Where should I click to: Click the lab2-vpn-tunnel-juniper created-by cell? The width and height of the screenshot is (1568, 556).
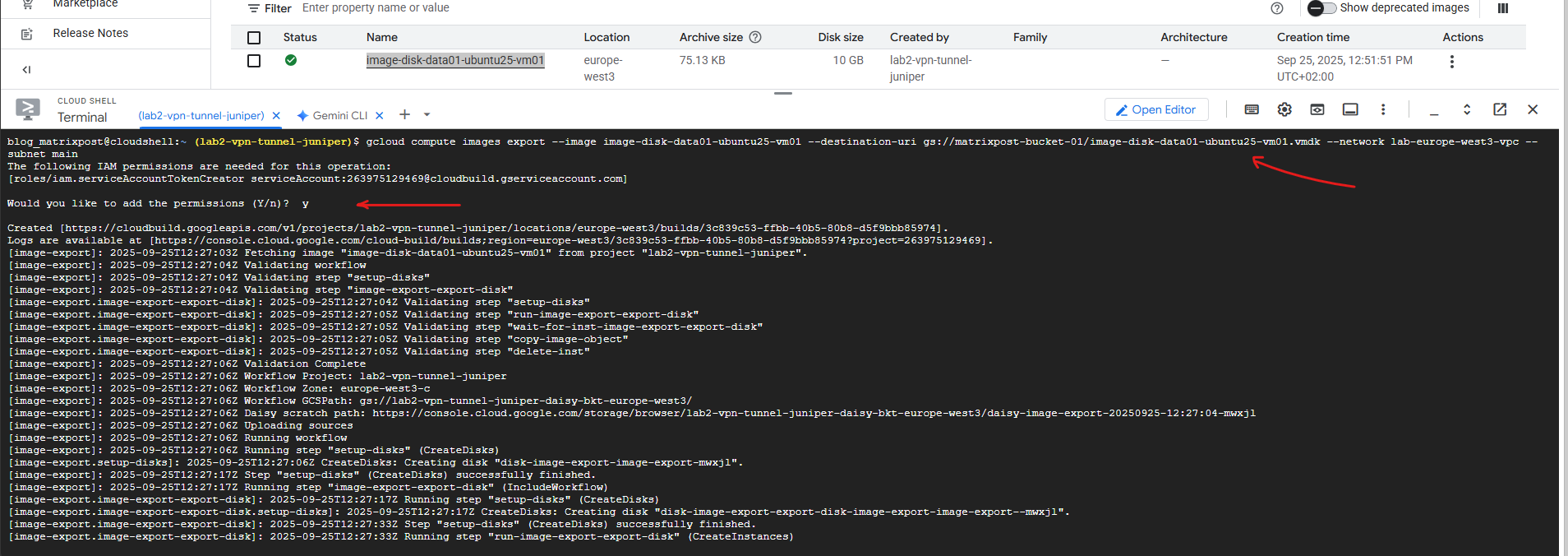click(931, 68)
